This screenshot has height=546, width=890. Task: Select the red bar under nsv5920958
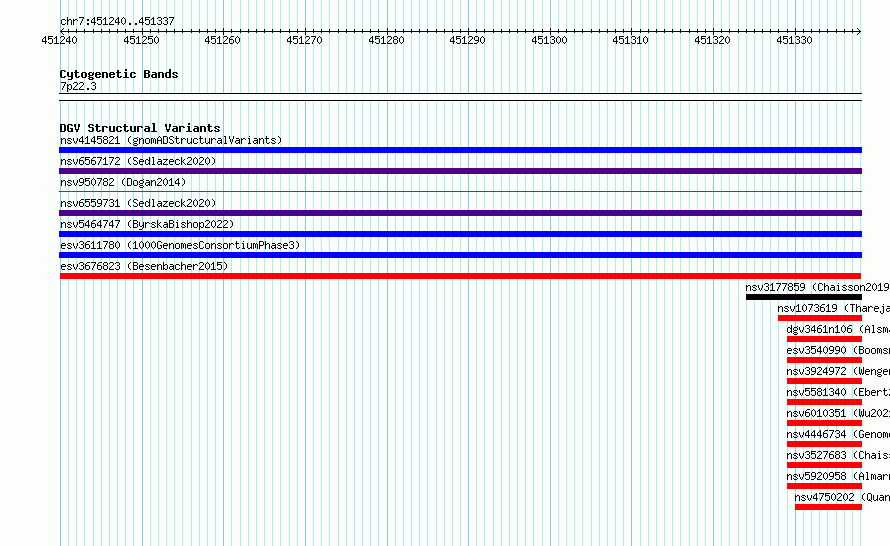(x=824, y=486)
